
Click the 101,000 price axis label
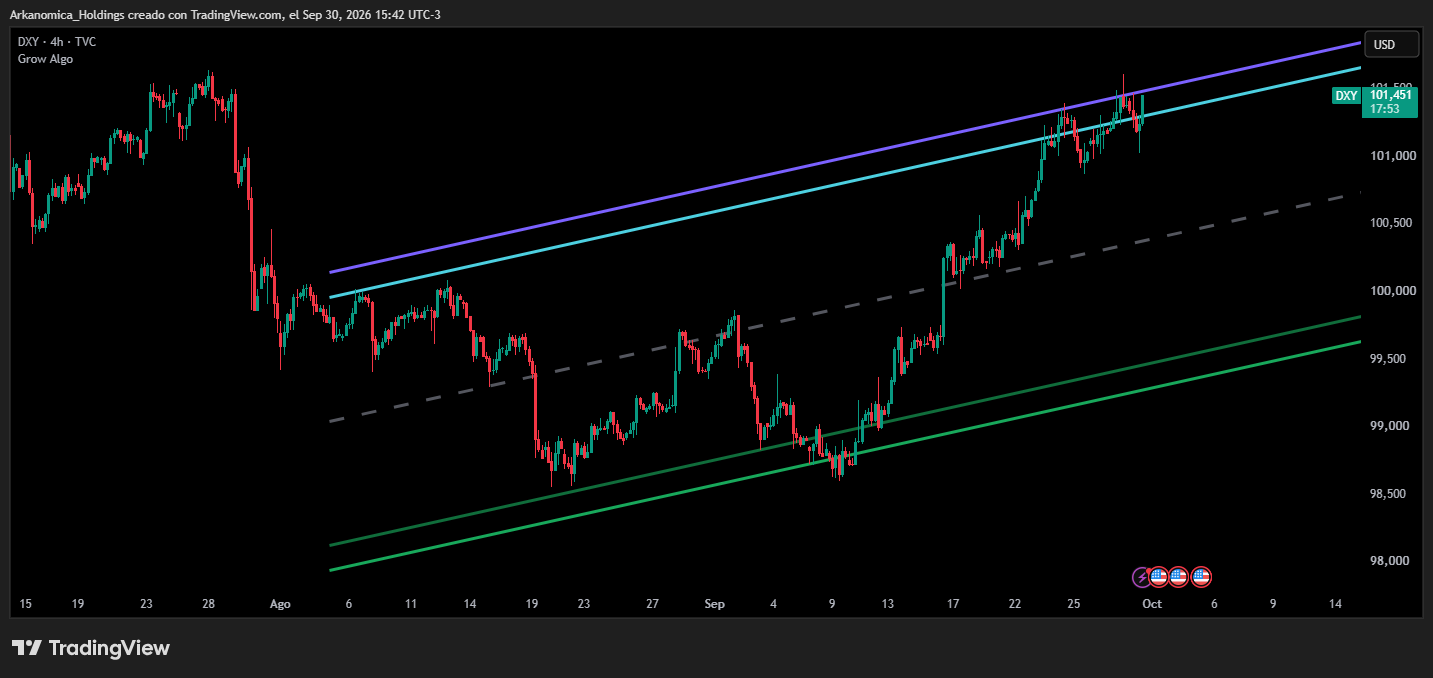(x=1394, y=156)
